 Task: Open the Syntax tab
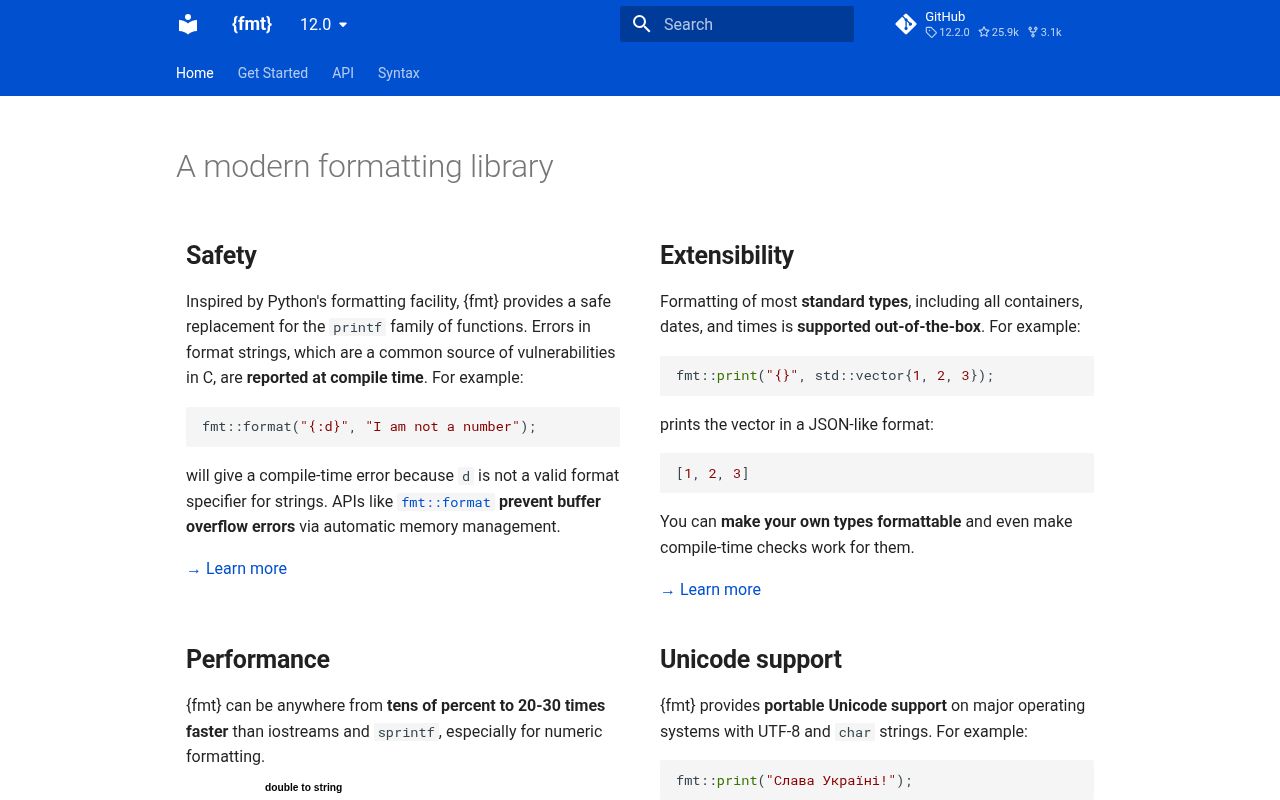pyautogui.click(x=399, y=73)
